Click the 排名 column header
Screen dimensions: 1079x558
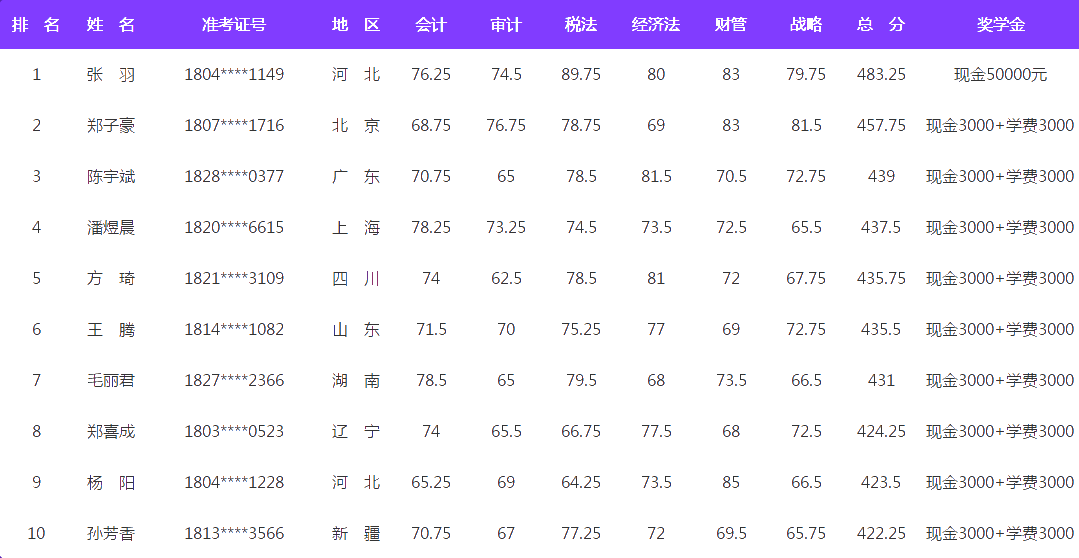pos(36,24)
